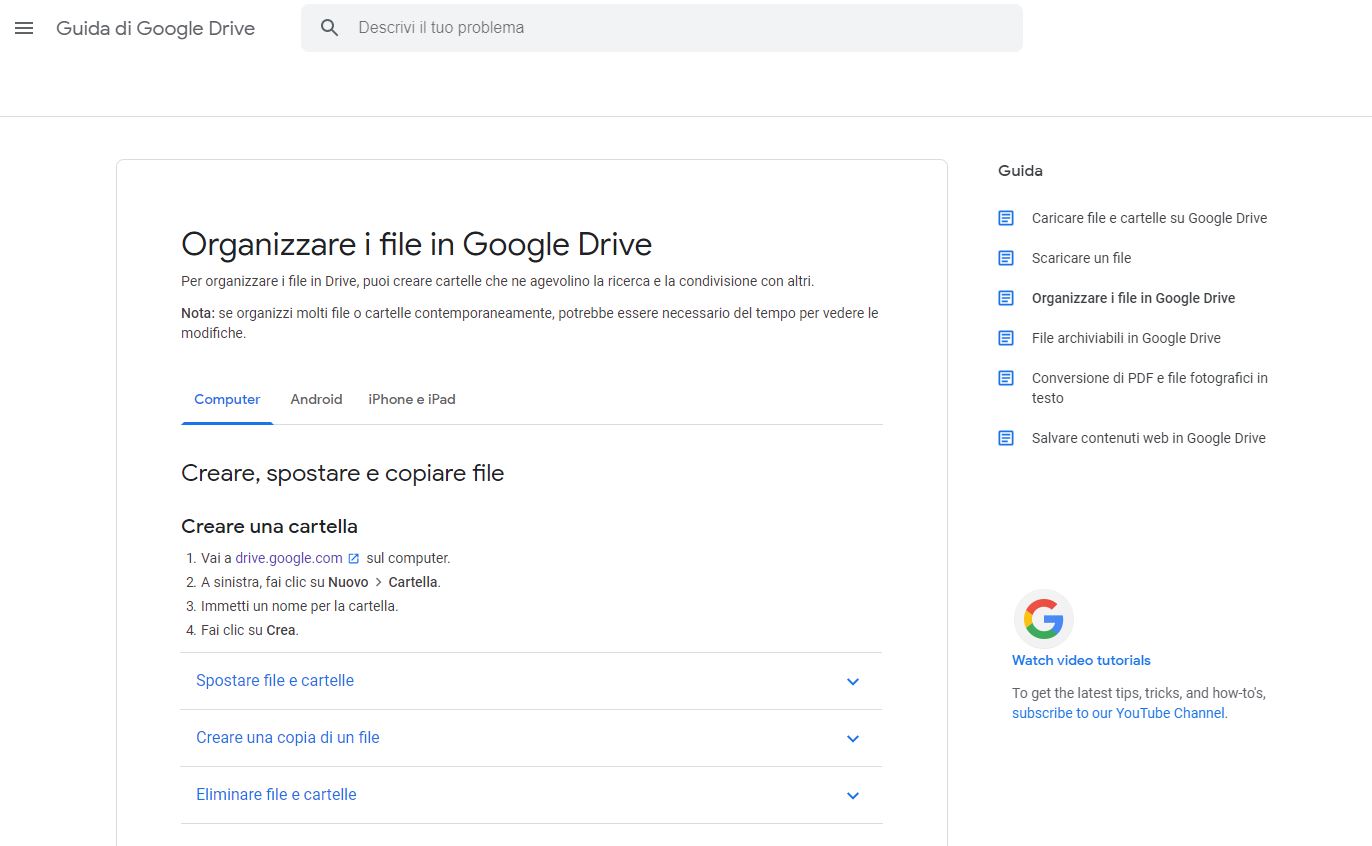Click the Organizzare i file in Google Drive heading
The image size is (1372, 846).
coord(416,244)
